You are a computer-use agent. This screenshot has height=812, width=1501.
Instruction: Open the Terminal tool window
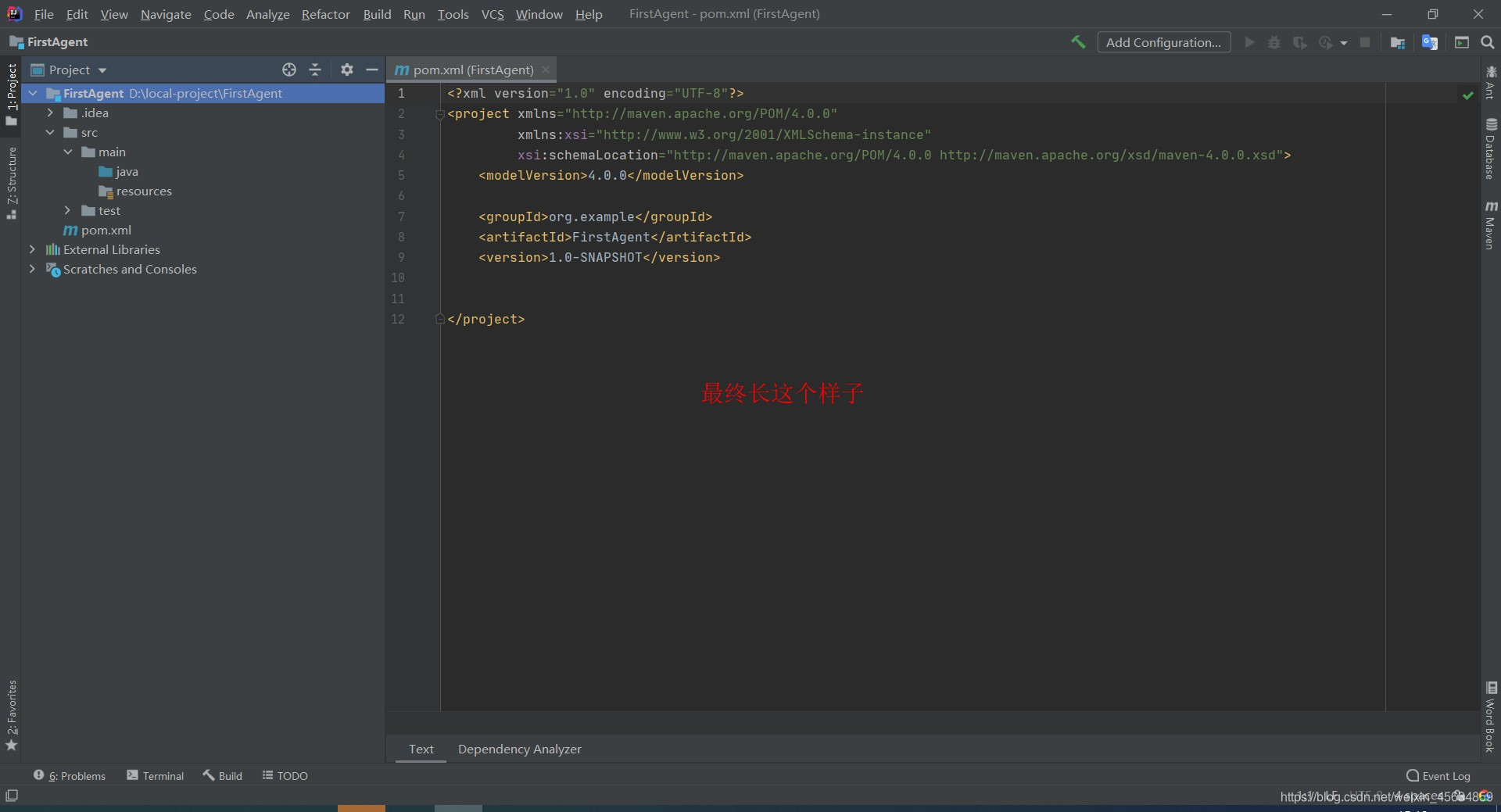point(156,775)
